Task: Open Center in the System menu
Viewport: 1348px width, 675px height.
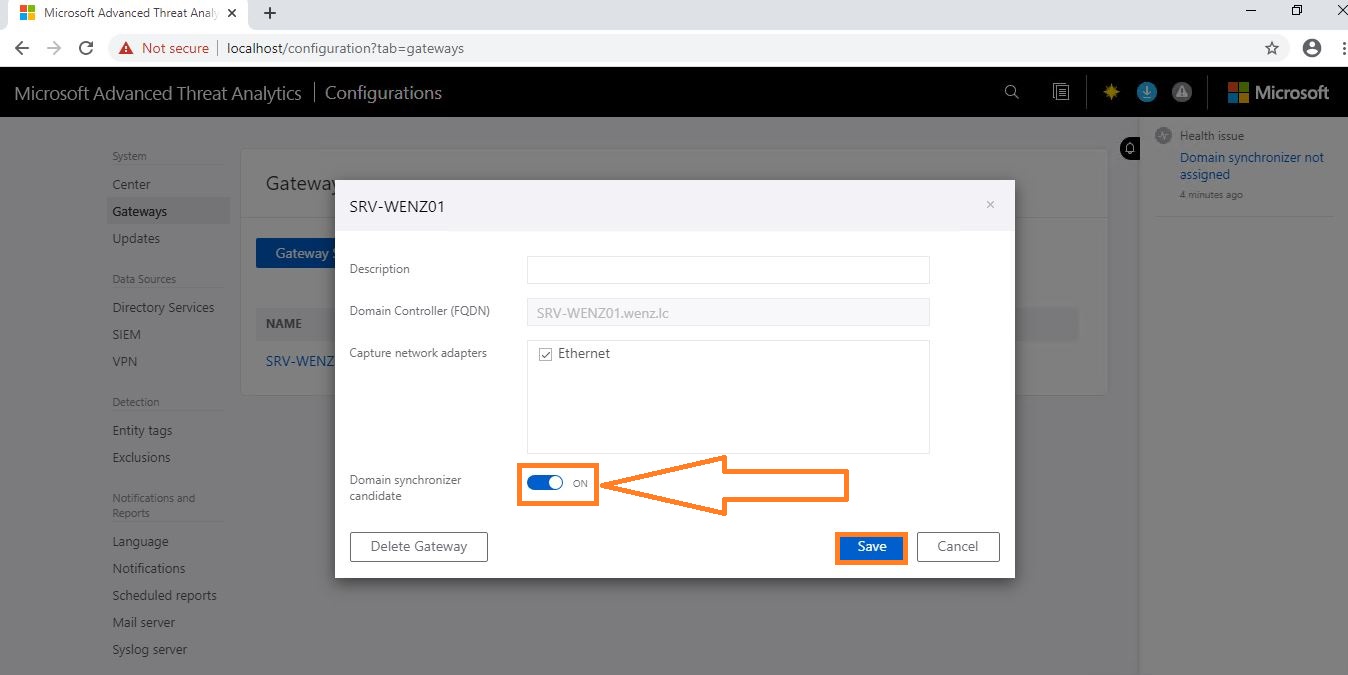Action: (x=131, y=184)
